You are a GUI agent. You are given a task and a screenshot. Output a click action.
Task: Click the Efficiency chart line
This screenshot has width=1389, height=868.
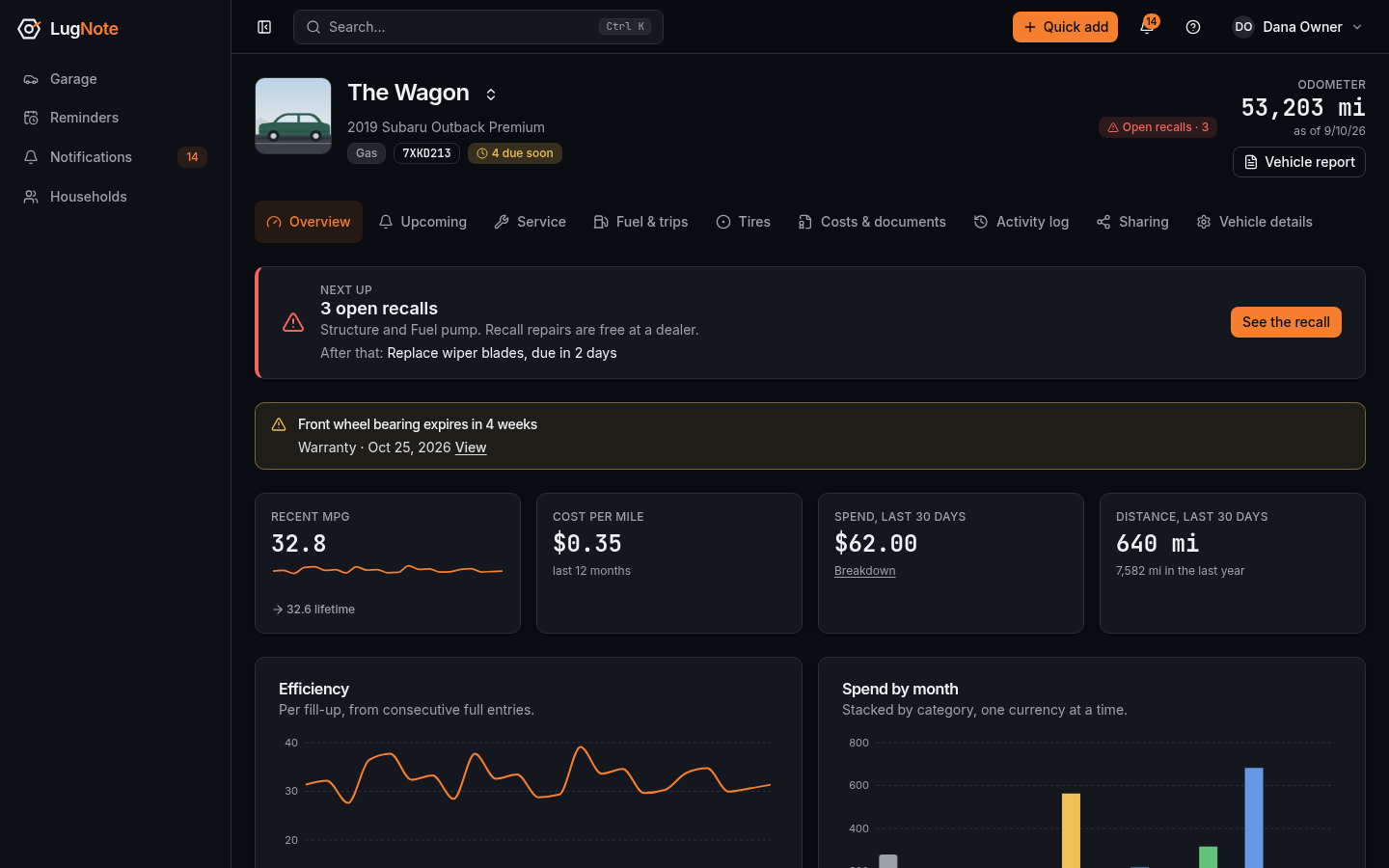click(x=538, y=775)
